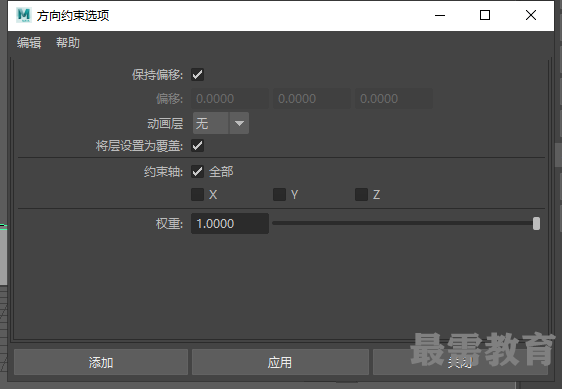Open the 帮助 menu

[x=68, y=43]
